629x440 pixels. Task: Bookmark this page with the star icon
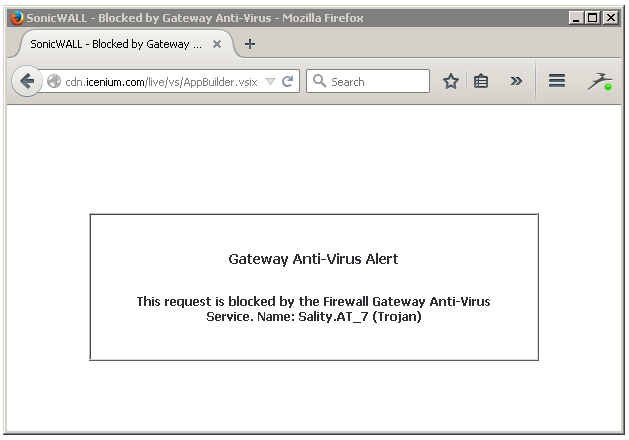click(450, 81)
